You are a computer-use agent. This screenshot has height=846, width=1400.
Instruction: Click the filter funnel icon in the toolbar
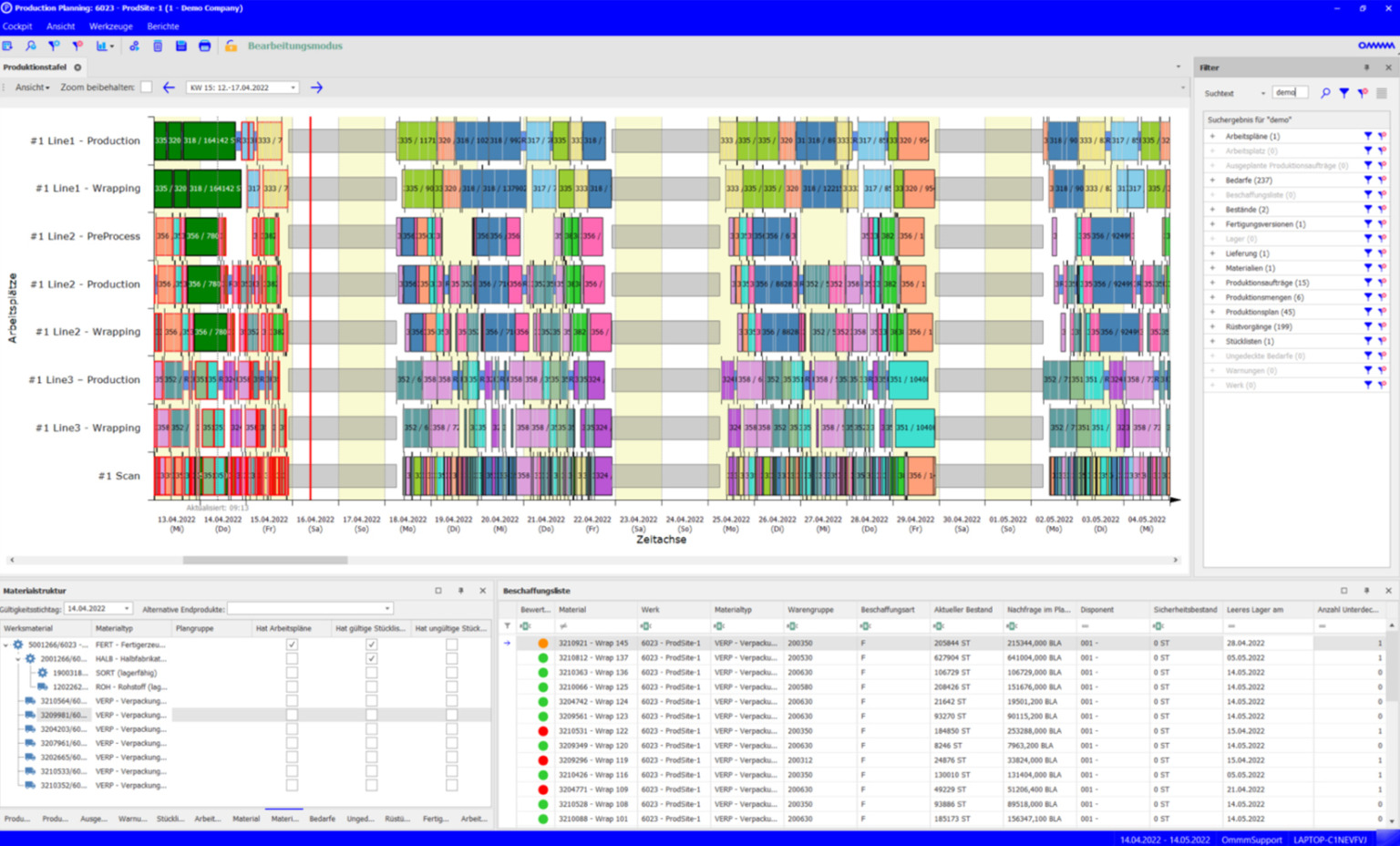52,46
